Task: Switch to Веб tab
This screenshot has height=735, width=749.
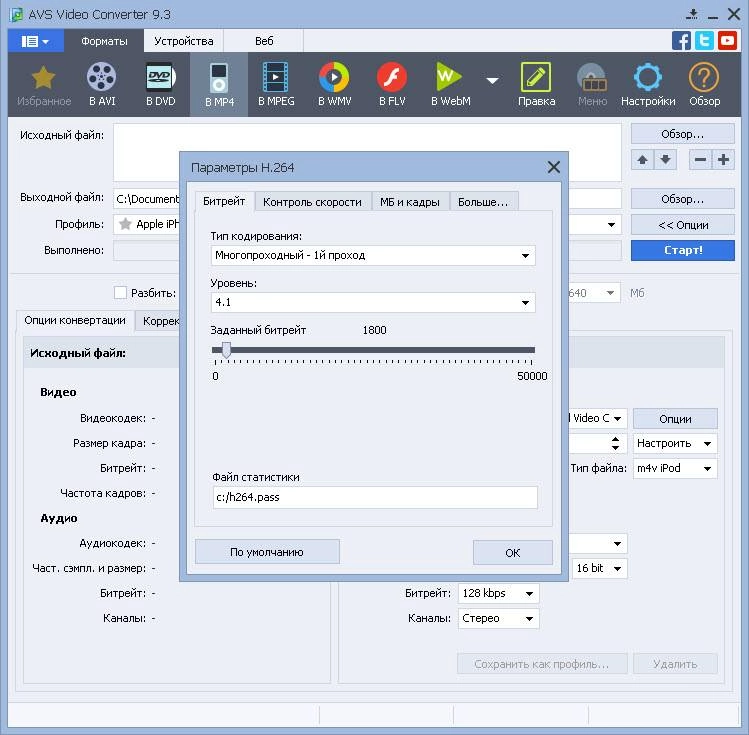Action: [x=264, y=41]
